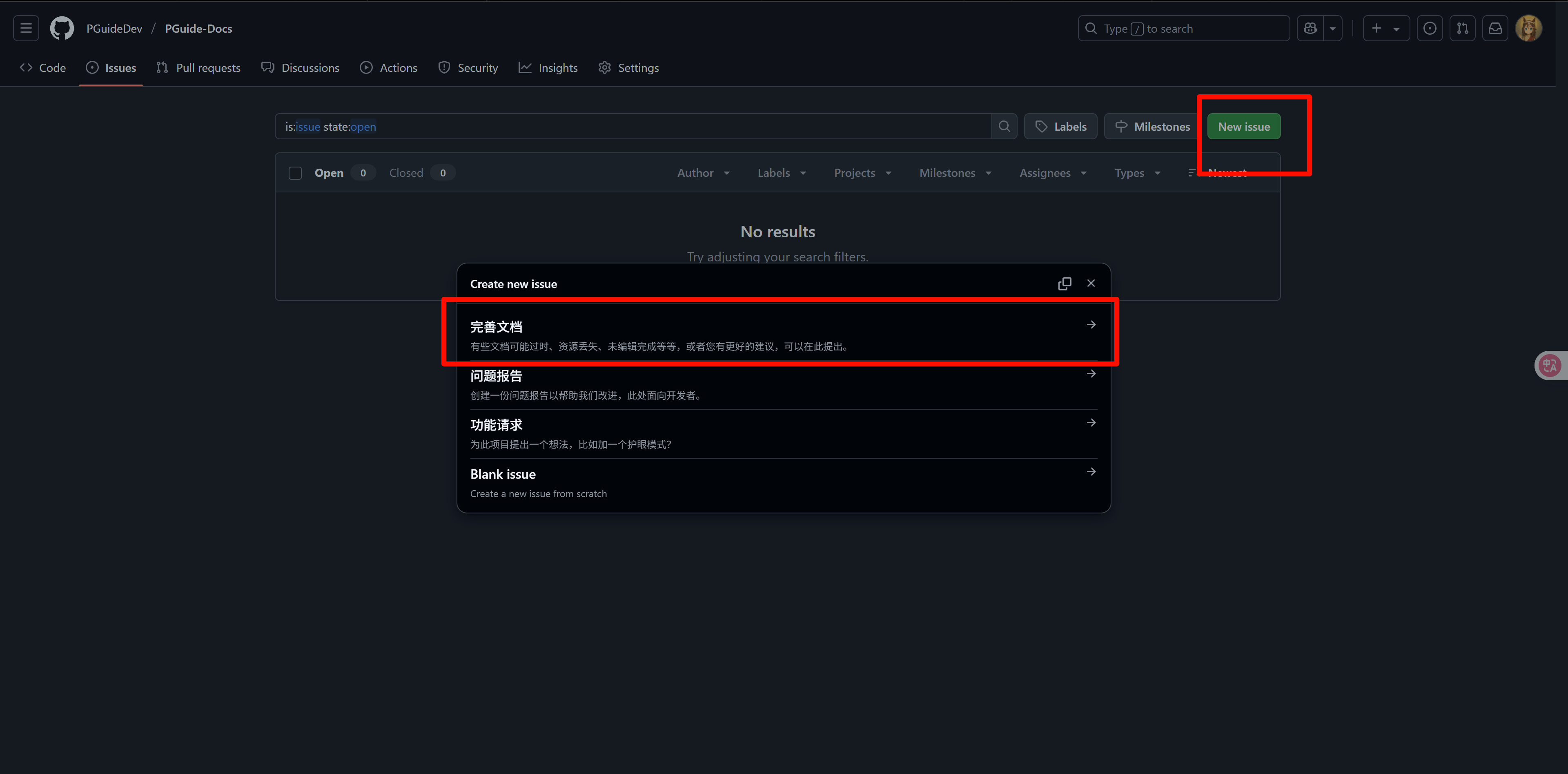Click the issue filter search field
1568x774 pixels.
[x=633, y=127]
